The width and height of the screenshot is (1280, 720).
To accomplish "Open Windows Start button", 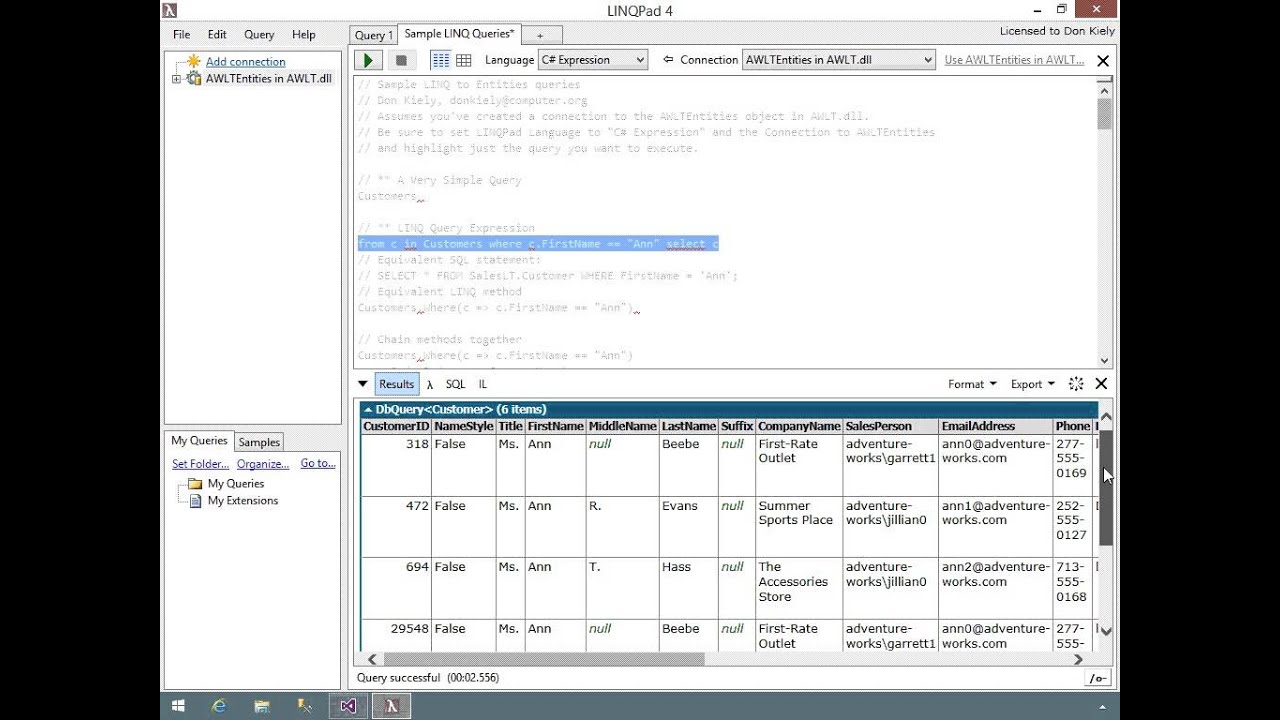I will coord(178,706).
